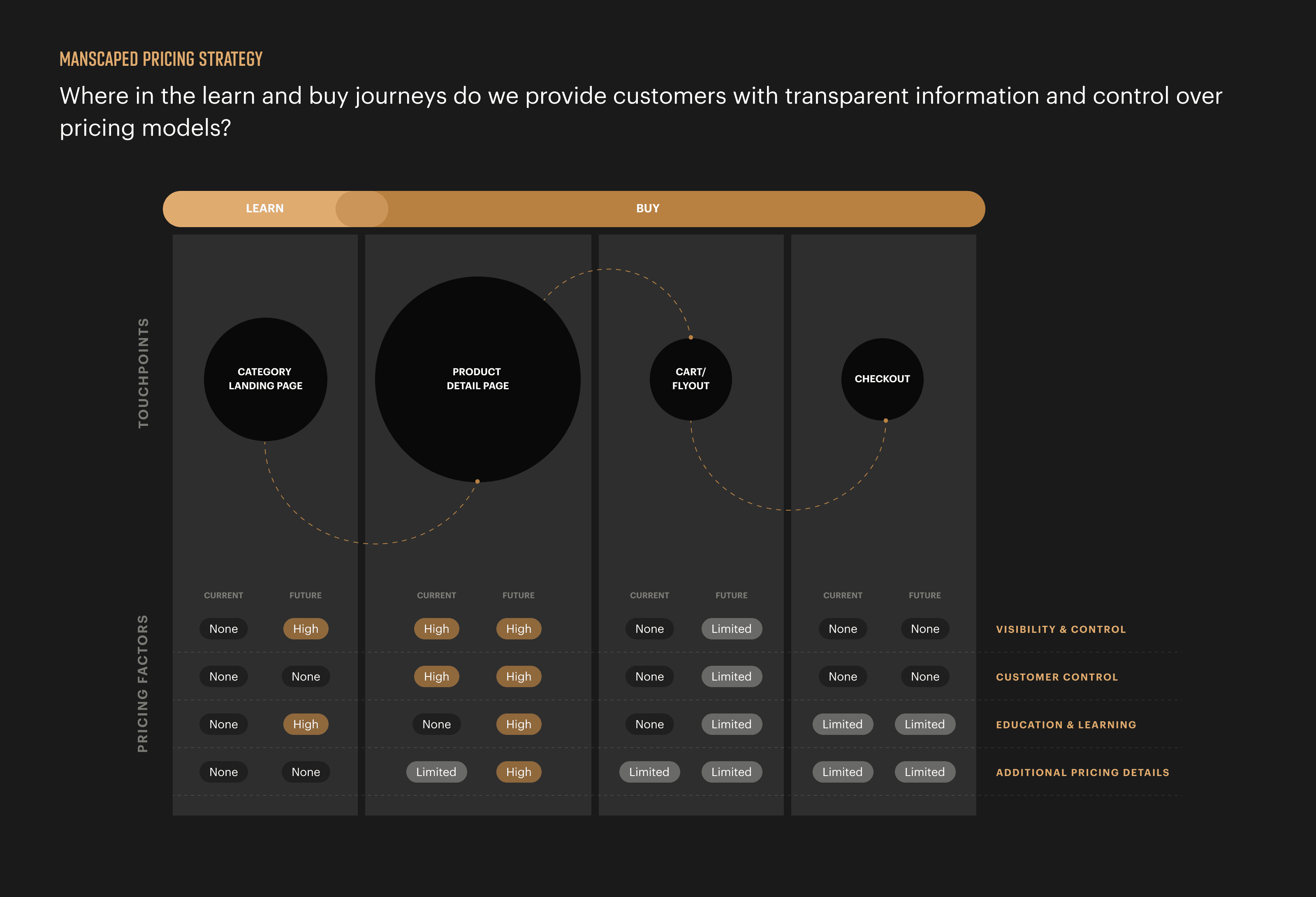Select Product Detail future Customer Control 'High' pill
The image size is (1316, 897).
[x=519, y=676]
